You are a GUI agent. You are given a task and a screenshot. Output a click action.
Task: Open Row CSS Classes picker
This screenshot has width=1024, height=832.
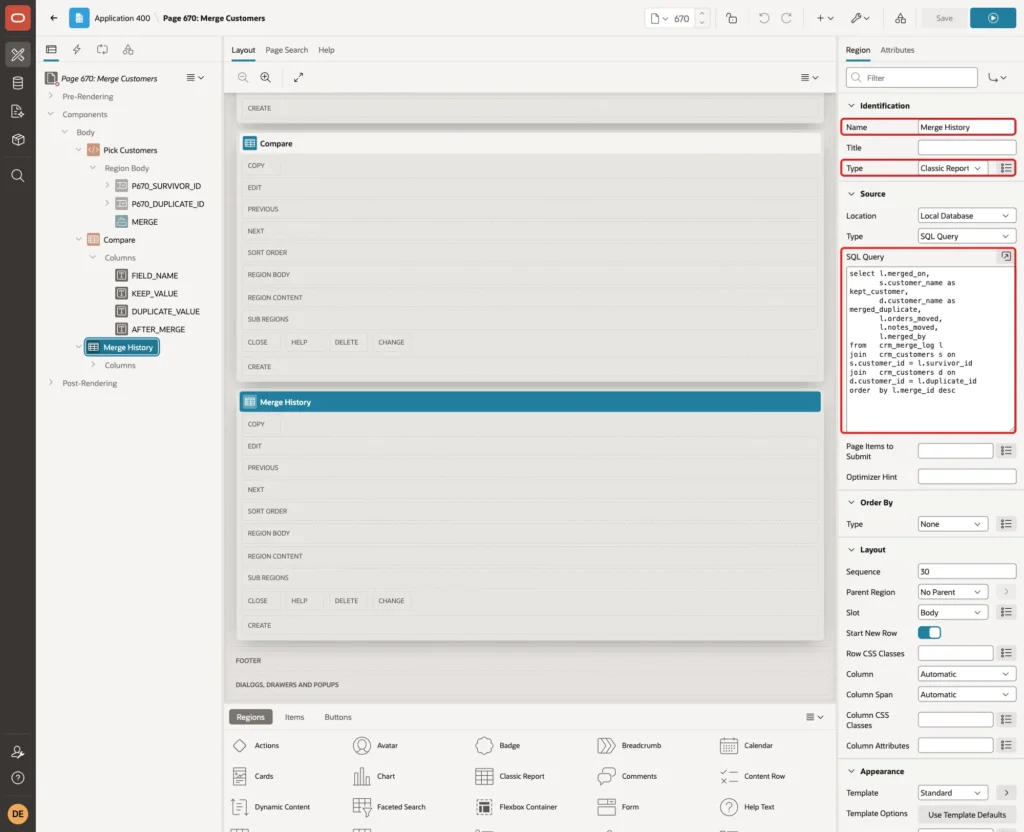[1006, 653]
